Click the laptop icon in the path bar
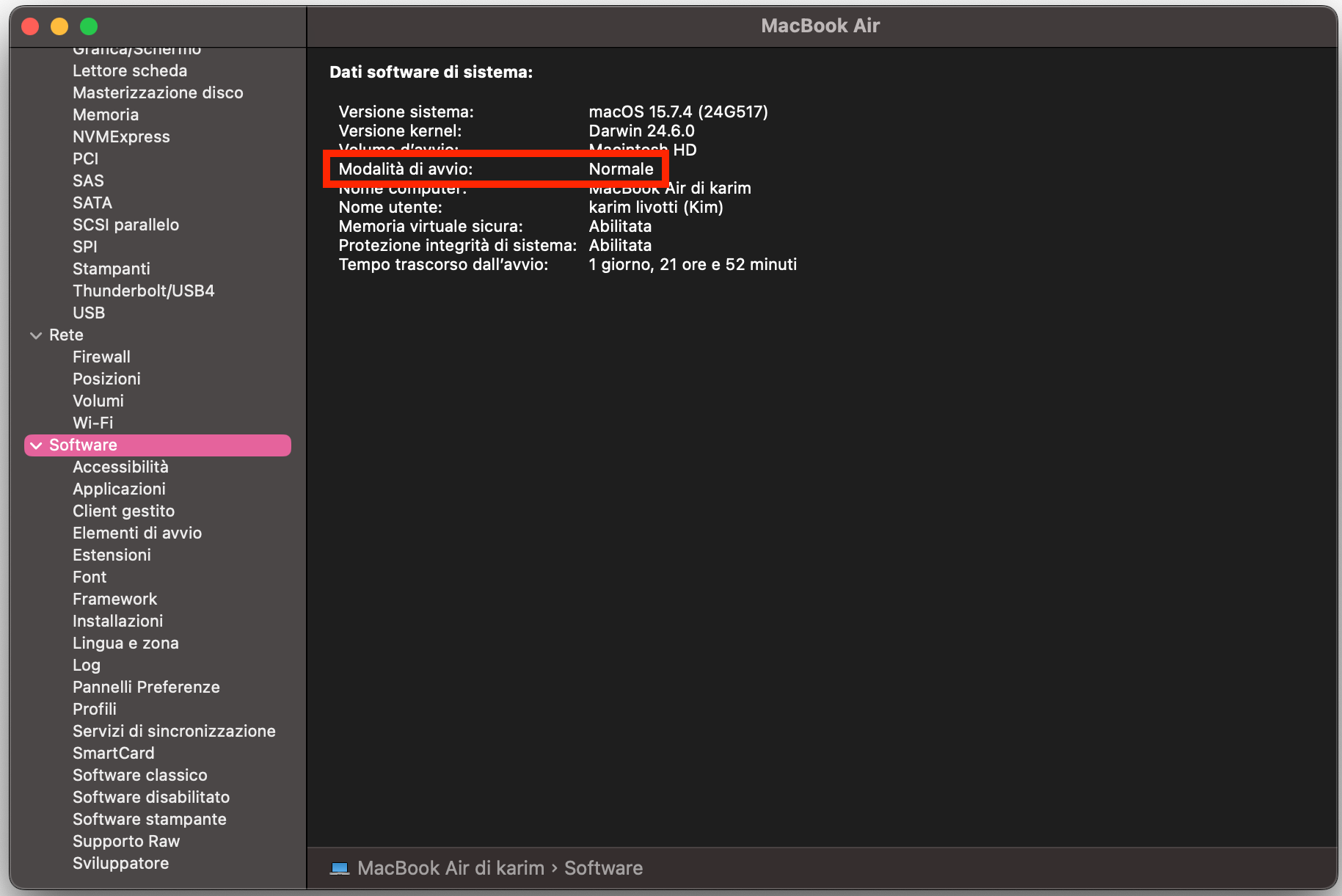Viewport: 1342px width, 896px height. pos(340,868)
